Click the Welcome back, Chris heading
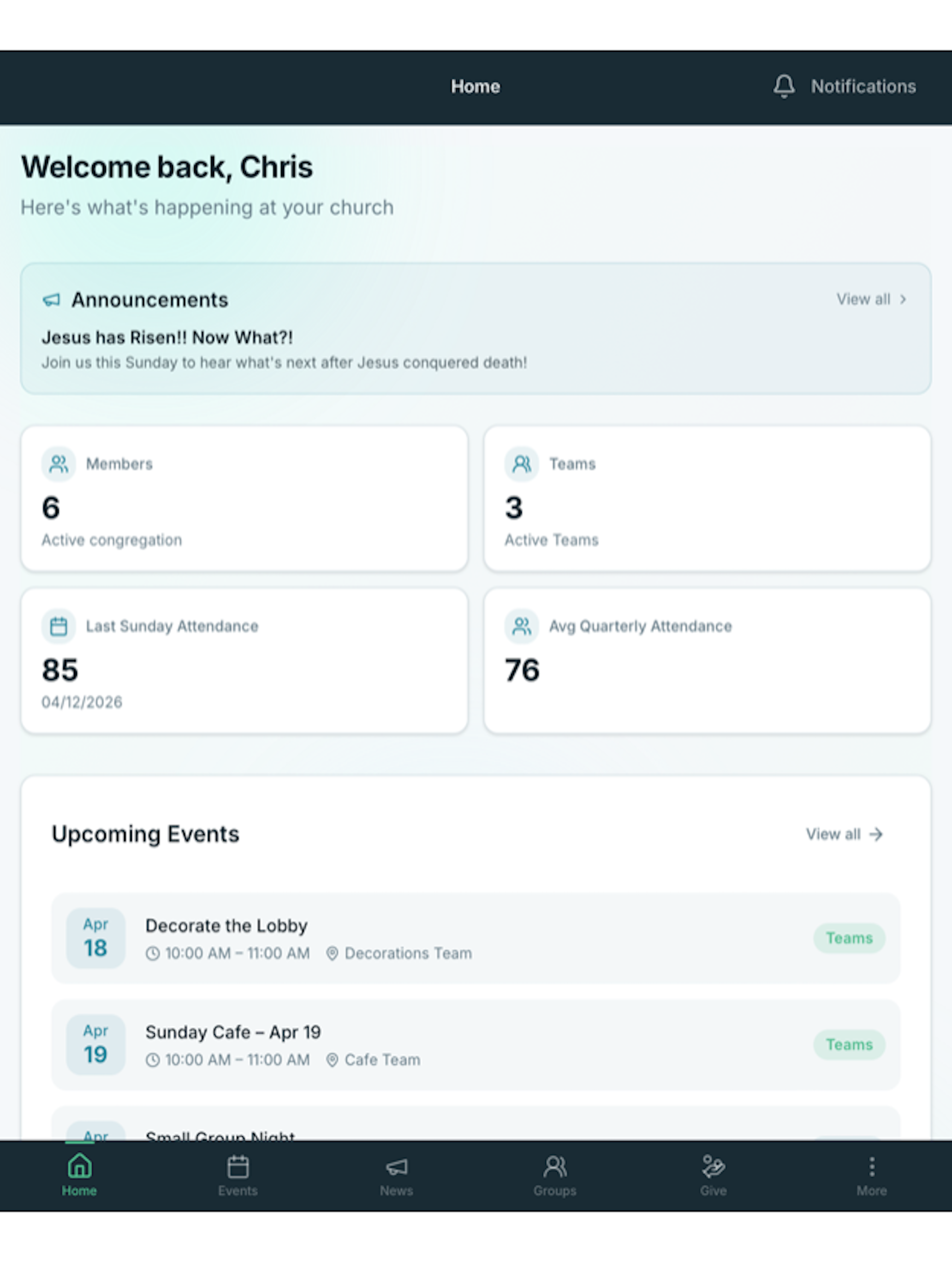This screenshot has height=1270, width=952. [x=167, y=167]
